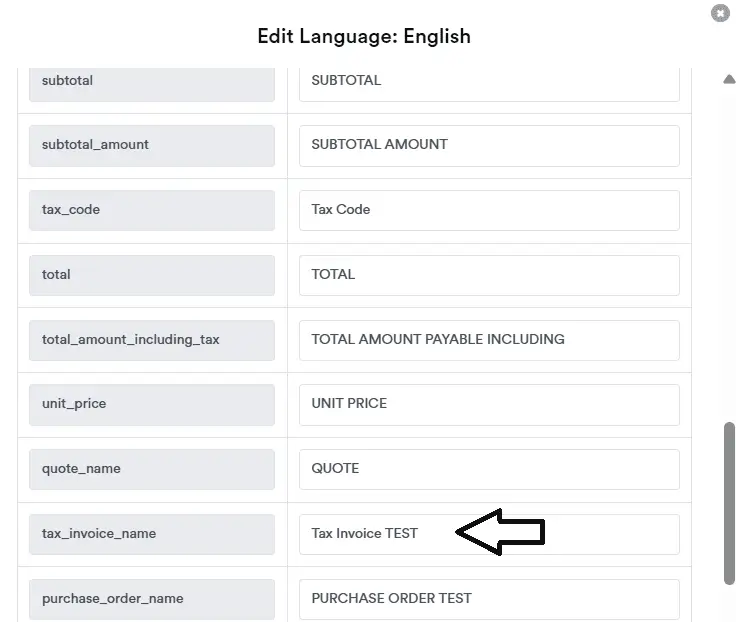This screenshot has height=622, width=736.
Task: Edit TOTAL AMOUNT PAYABLE INCLUDING field
Action: point(488,340)
